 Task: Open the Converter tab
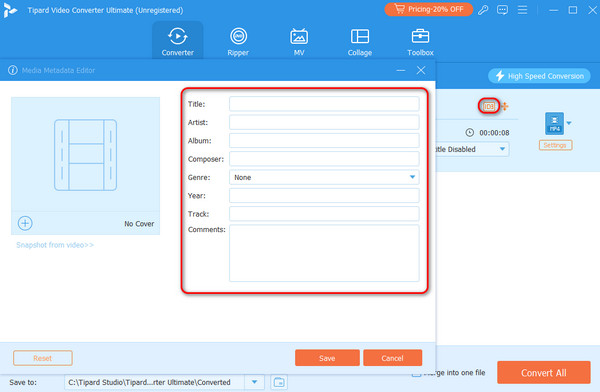(178, 41)
